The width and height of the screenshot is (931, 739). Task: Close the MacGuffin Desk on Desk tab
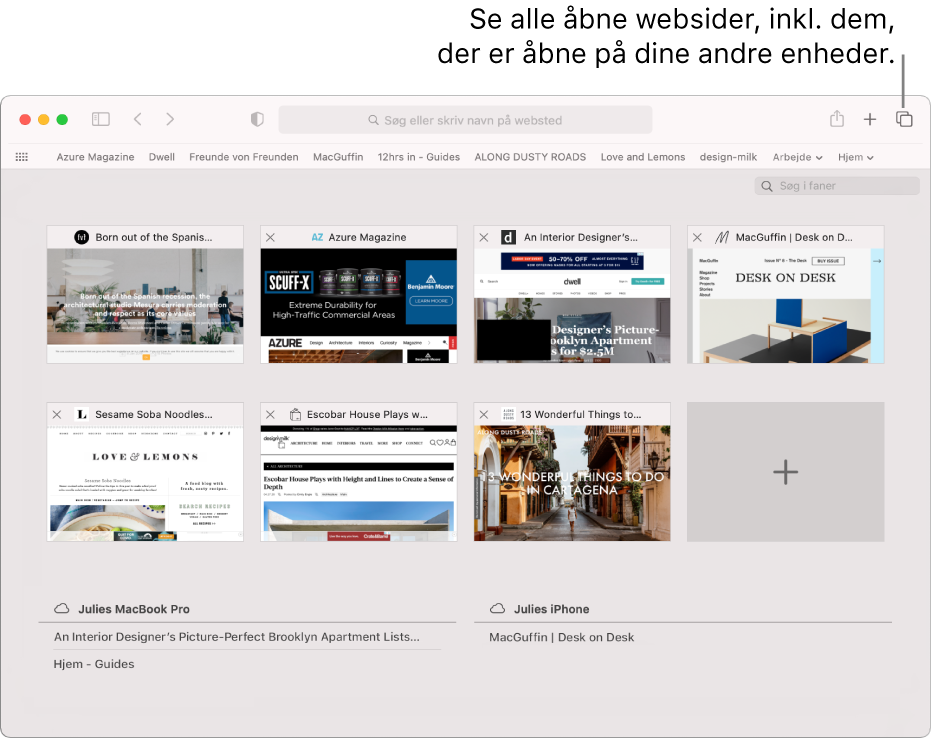point(698,237)
